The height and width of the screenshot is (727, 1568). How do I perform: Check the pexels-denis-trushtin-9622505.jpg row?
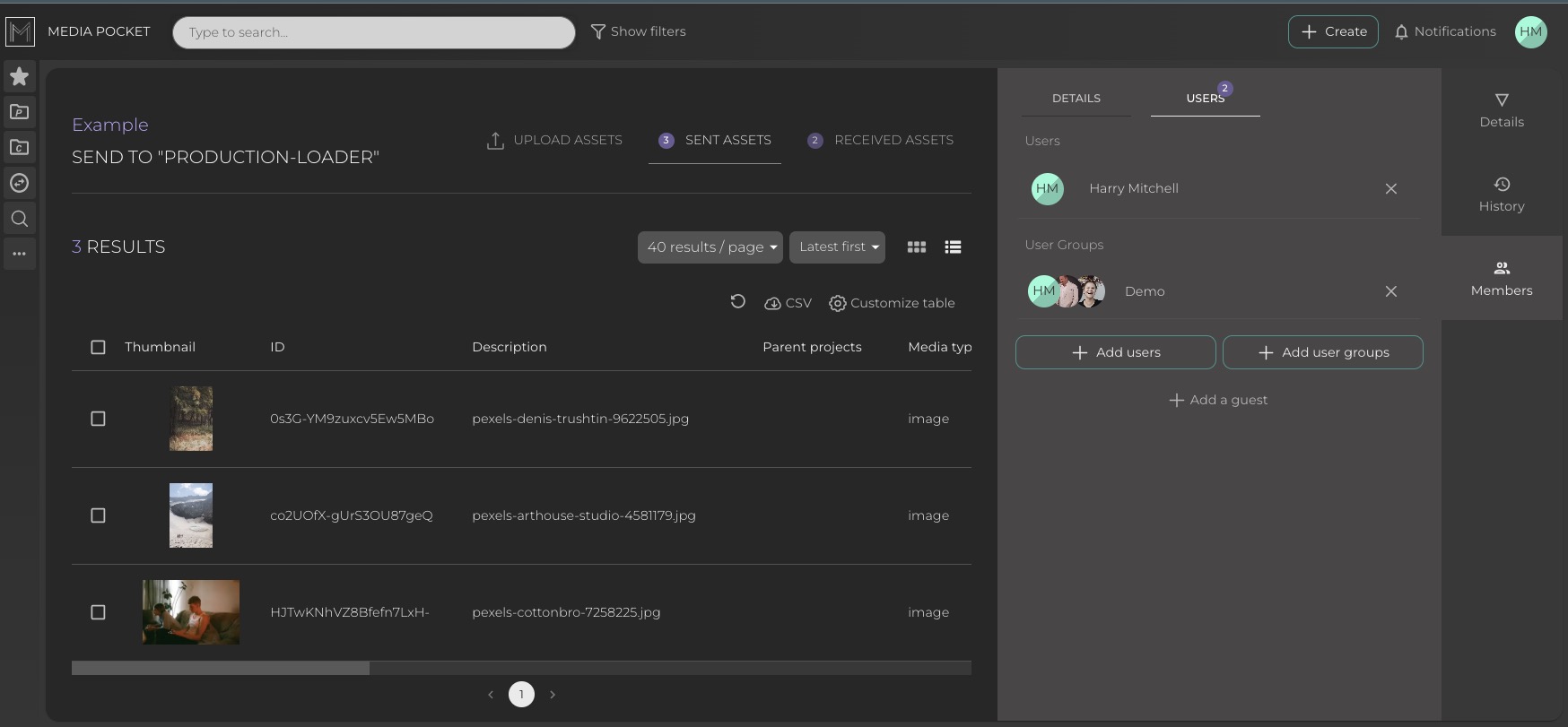coord(99,419)
